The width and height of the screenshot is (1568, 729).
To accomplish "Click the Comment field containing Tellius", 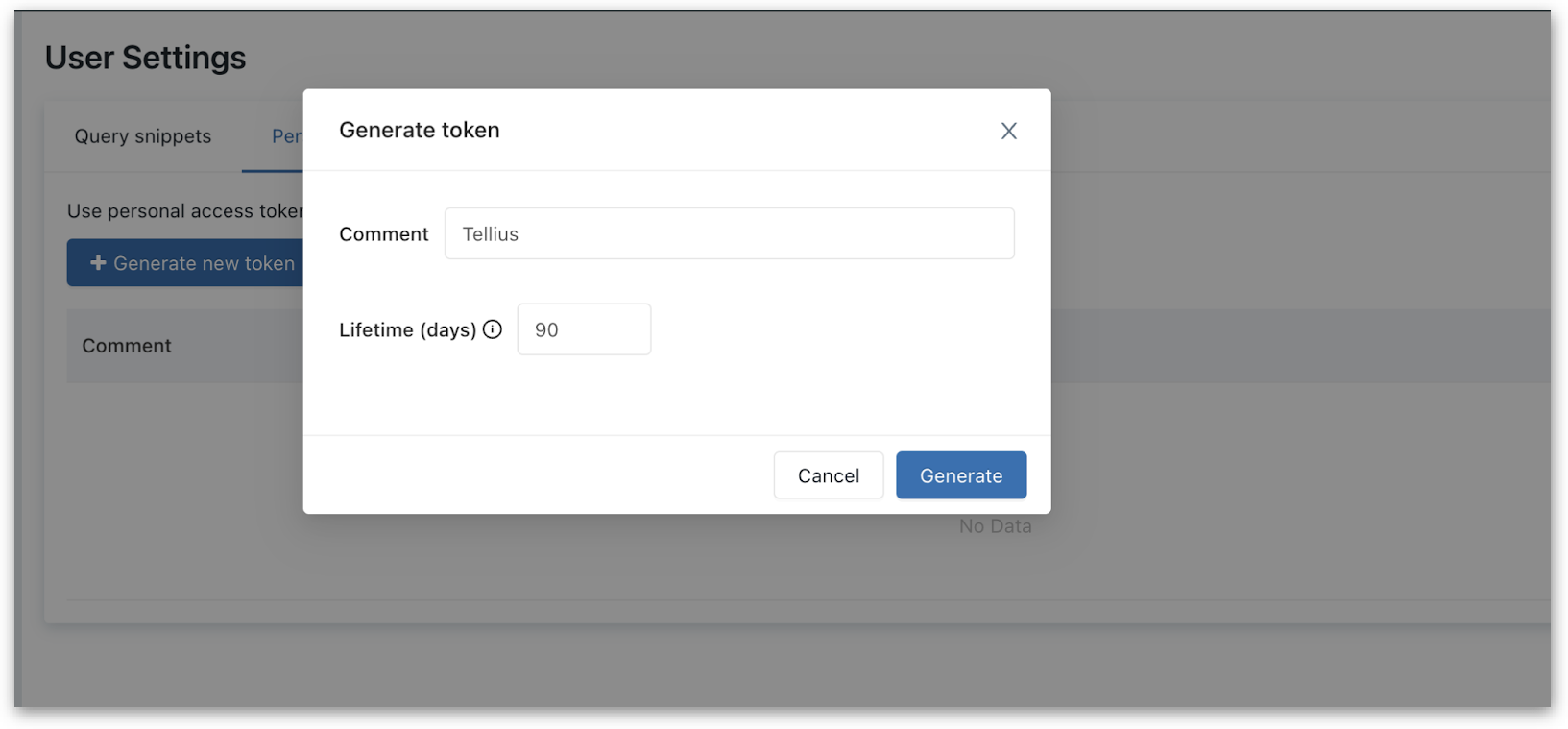I will click(729, 233).
